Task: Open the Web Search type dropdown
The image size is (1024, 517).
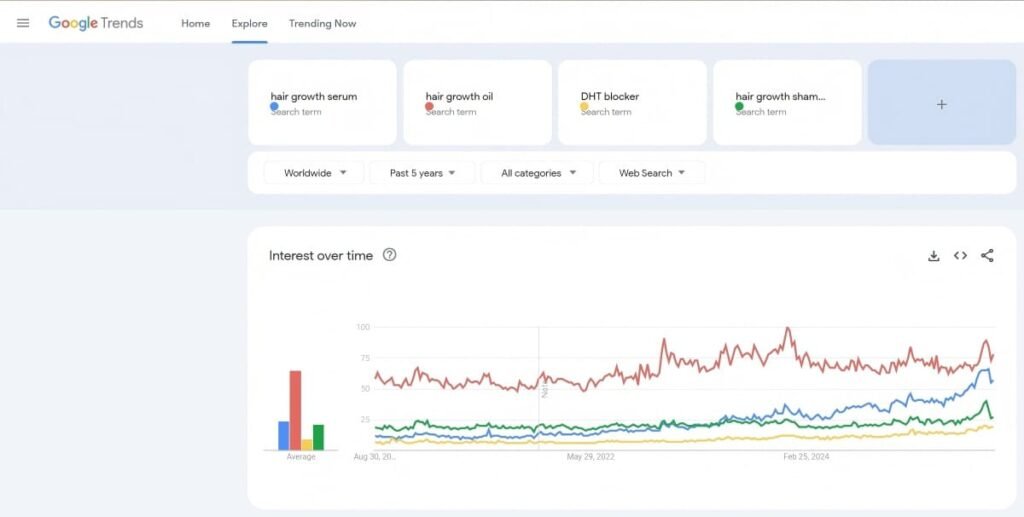Action: [651, 173]
